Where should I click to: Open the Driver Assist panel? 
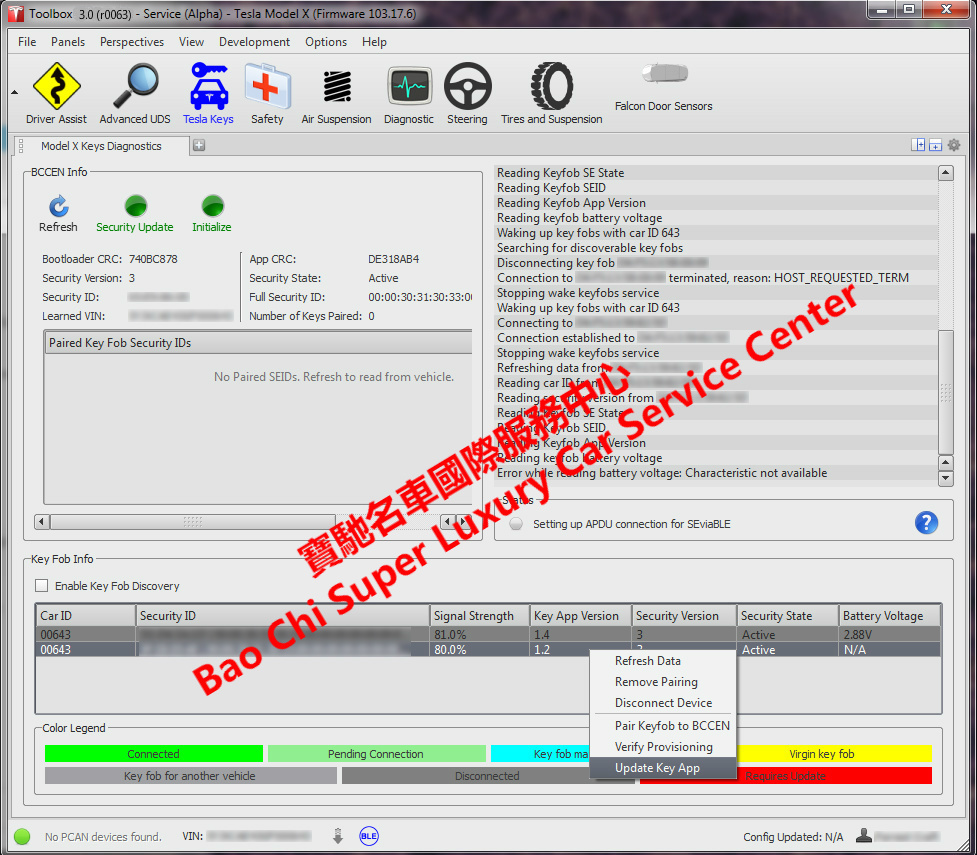[x=56, y=92]
